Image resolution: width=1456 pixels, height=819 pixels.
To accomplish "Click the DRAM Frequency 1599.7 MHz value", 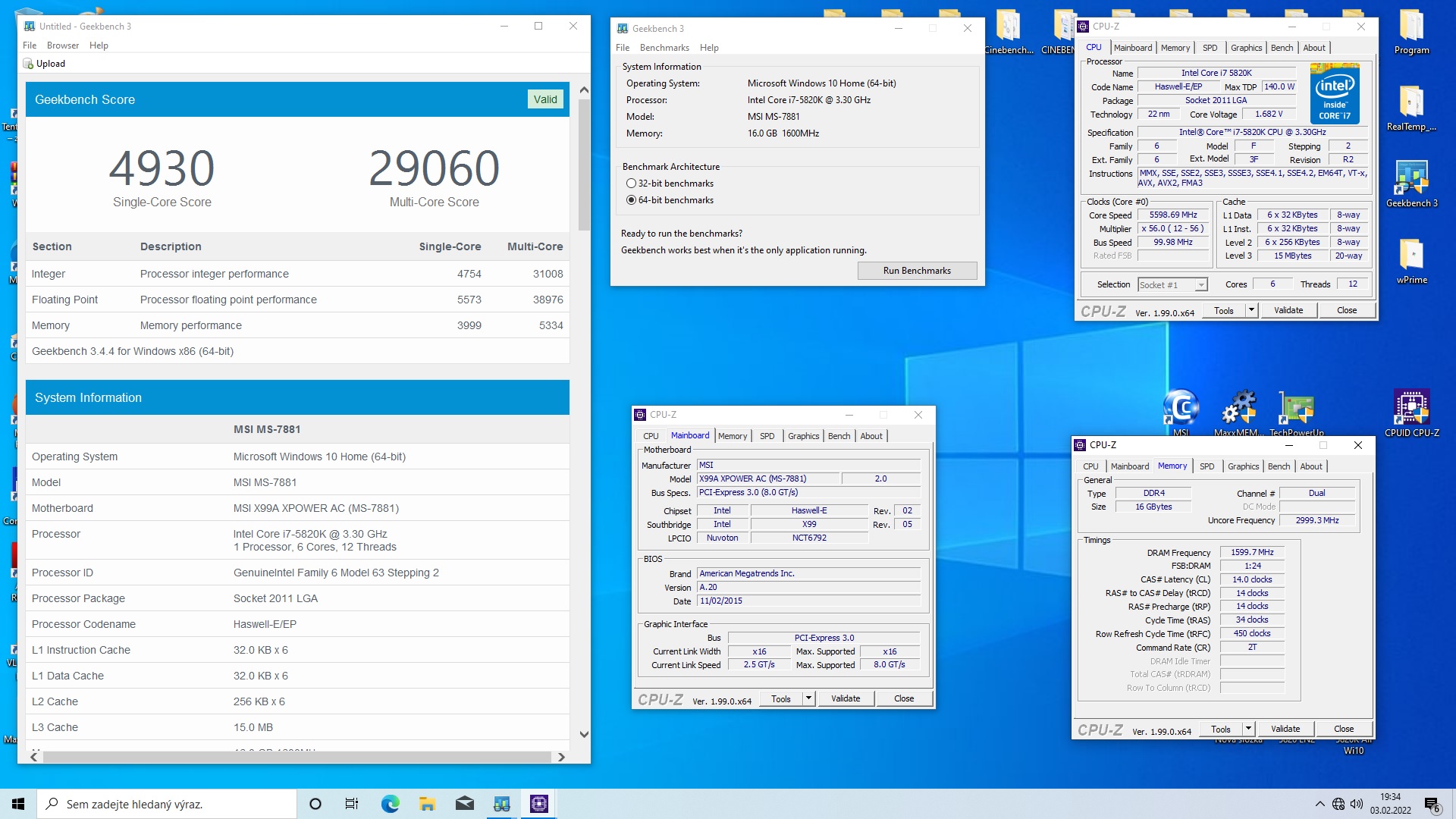I will point(1252,553).
